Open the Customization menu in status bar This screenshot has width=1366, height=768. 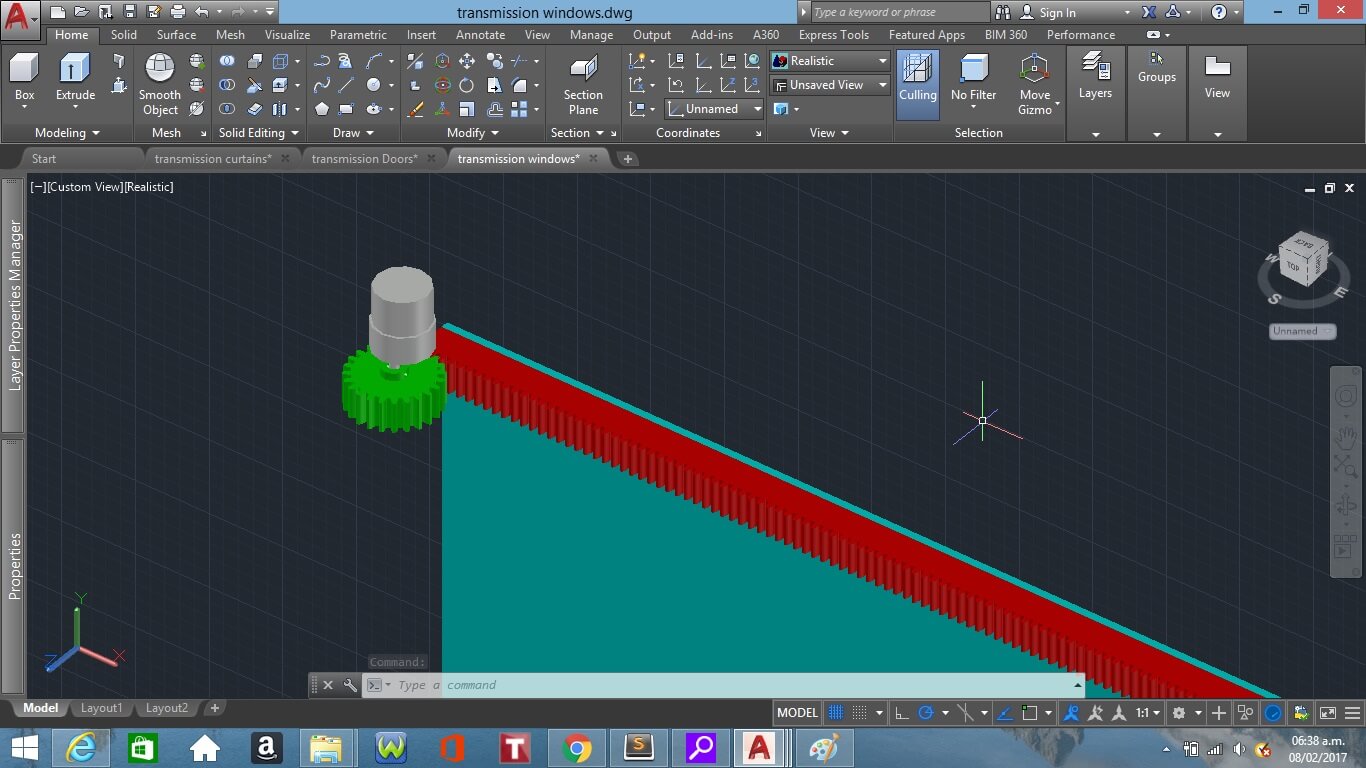click(1354, 713)
